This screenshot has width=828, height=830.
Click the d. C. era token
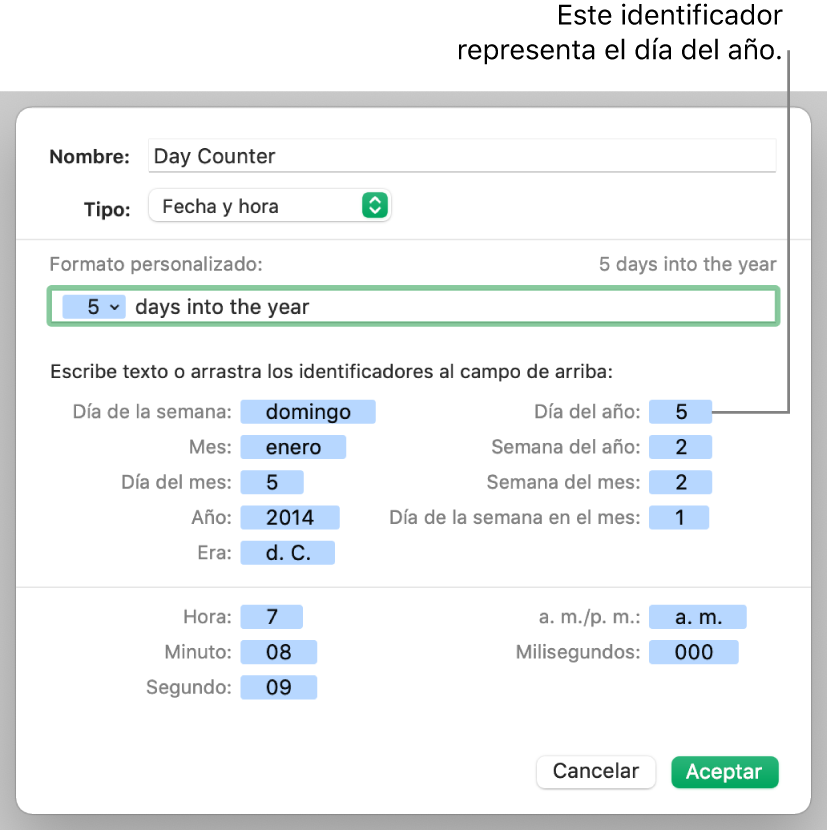point(287,552)
